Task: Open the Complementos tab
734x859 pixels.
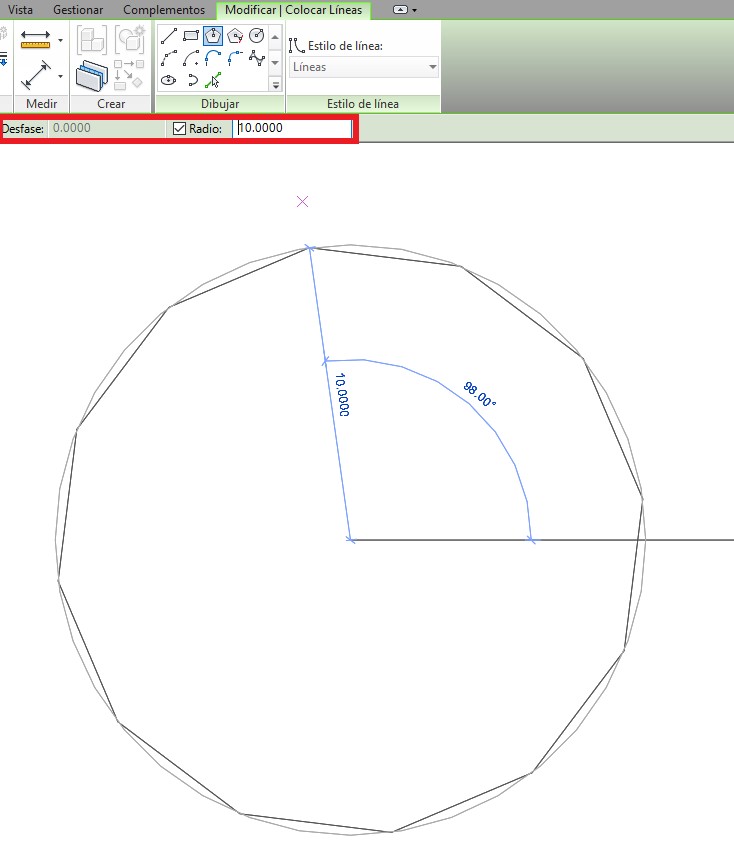Action: pos(164,9)
